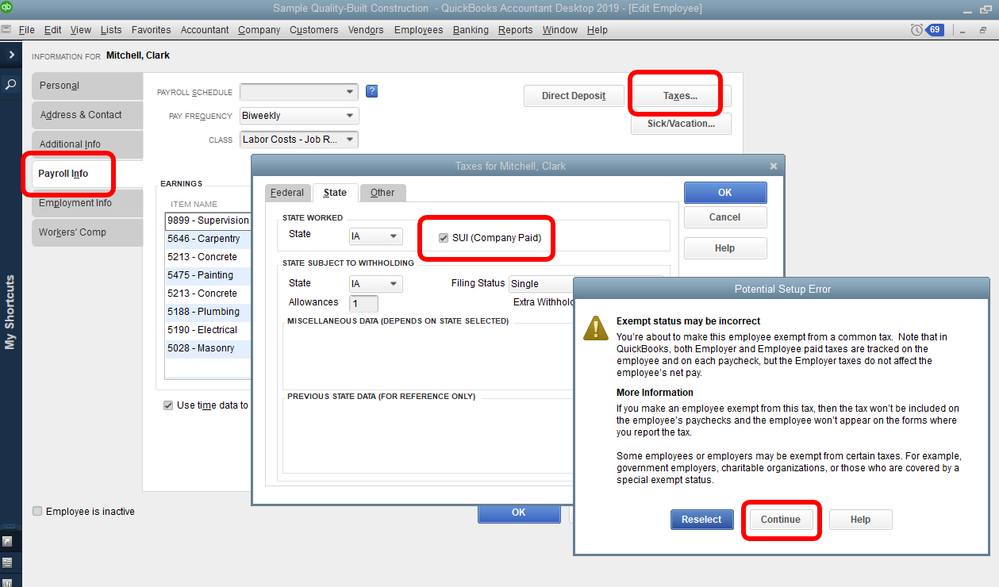This screenshot has height=587, width=999.
Task: Open the 69 reminders badge
Action: pyautogui.click(x=935, y=30)
